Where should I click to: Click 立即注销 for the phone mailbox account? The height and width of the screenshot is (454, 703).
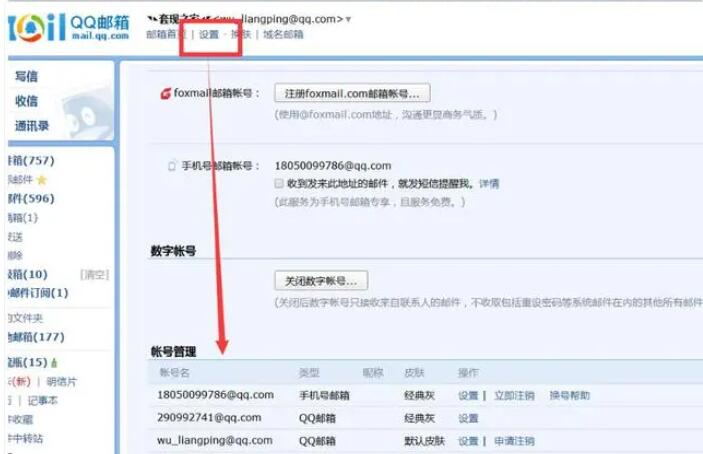[514, 395]
